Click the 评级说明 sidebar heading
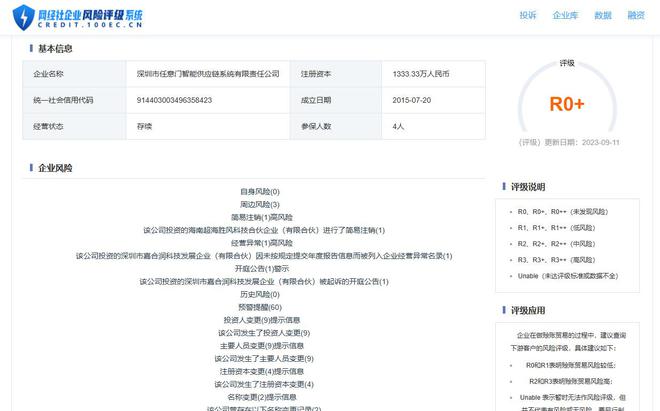660x411 pixels. [528, 187]
